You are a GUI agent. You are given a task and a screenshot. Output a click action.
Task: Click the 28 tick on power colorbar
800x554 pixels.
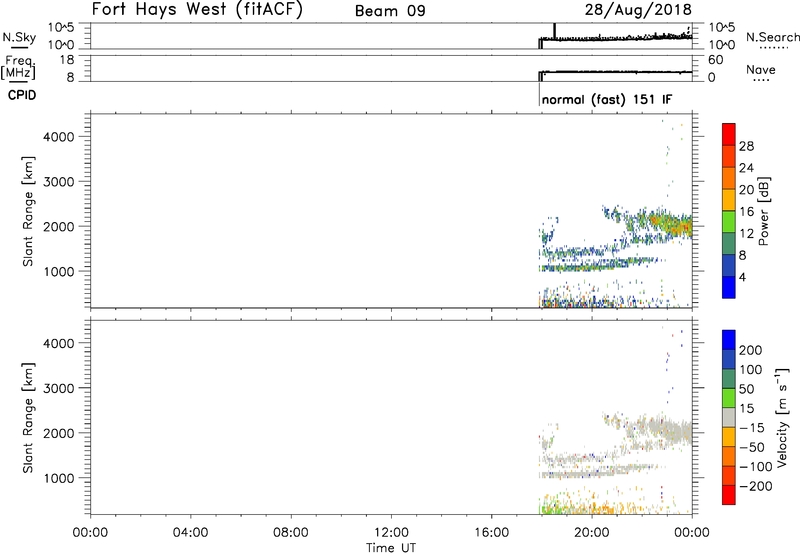click(746, 146)
